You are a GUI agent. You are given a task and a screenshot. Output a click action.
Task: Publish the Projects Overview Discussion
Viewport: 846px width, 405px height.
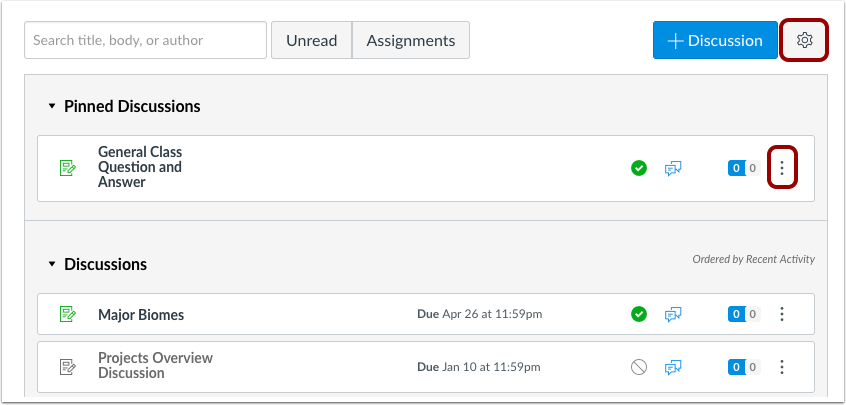pos(639,366)
